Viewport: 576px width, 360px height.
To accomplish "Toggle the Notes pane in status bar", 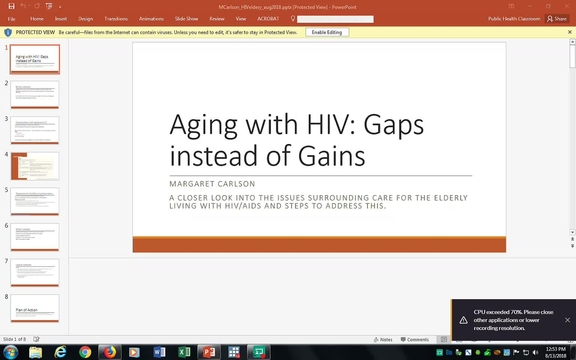I will click(x=383, y=339).
